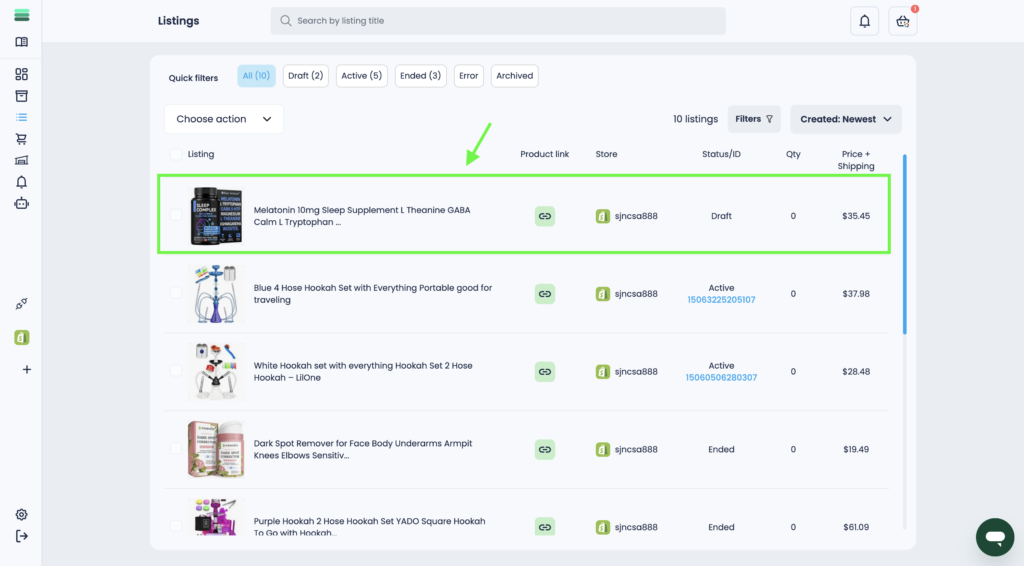
Task: Open the notifications bell in top bar
Action: coord(863,21)
